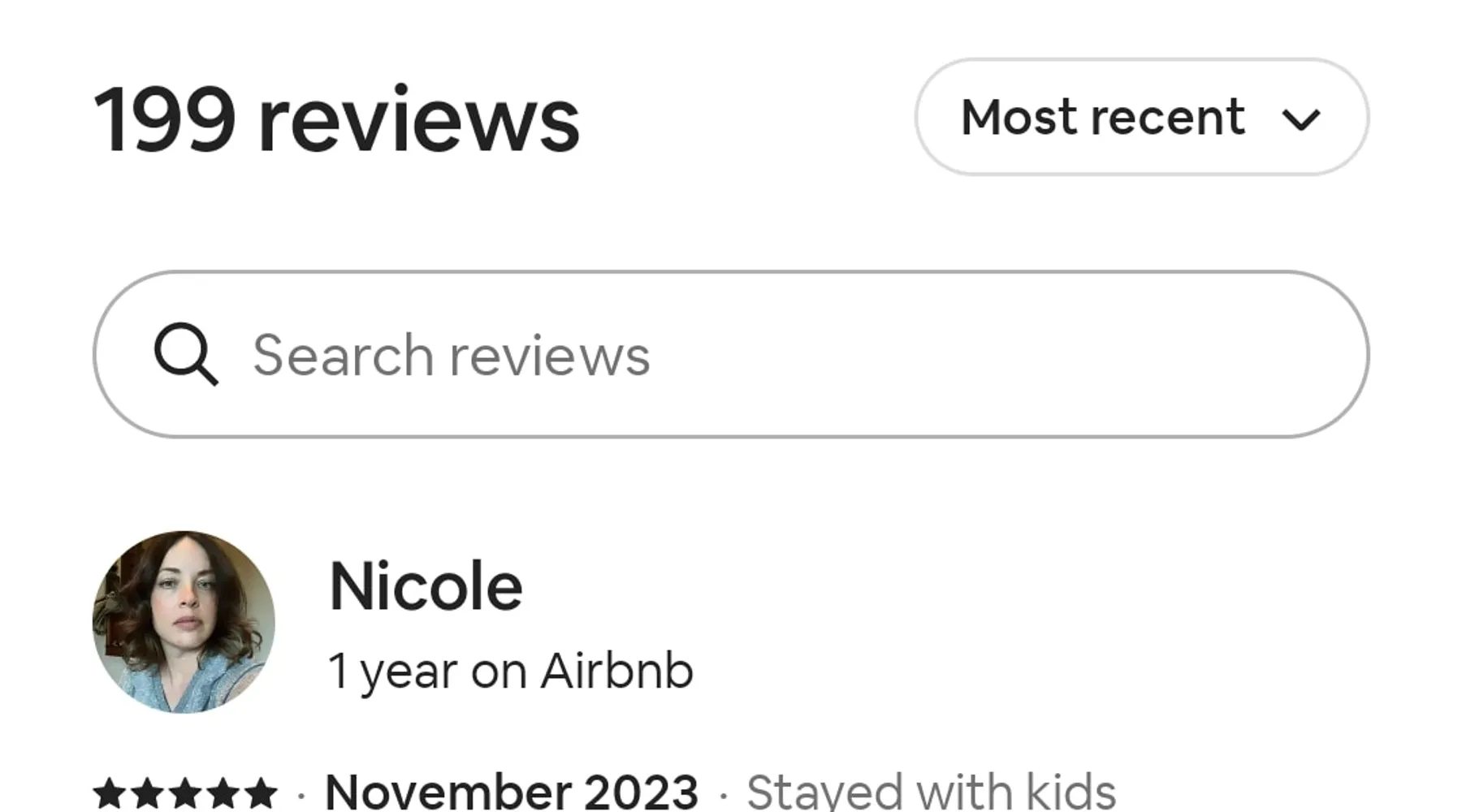The image size is (1462, 812).
Task: Click the second star in Nicole's rating
Action: point(147,793)
